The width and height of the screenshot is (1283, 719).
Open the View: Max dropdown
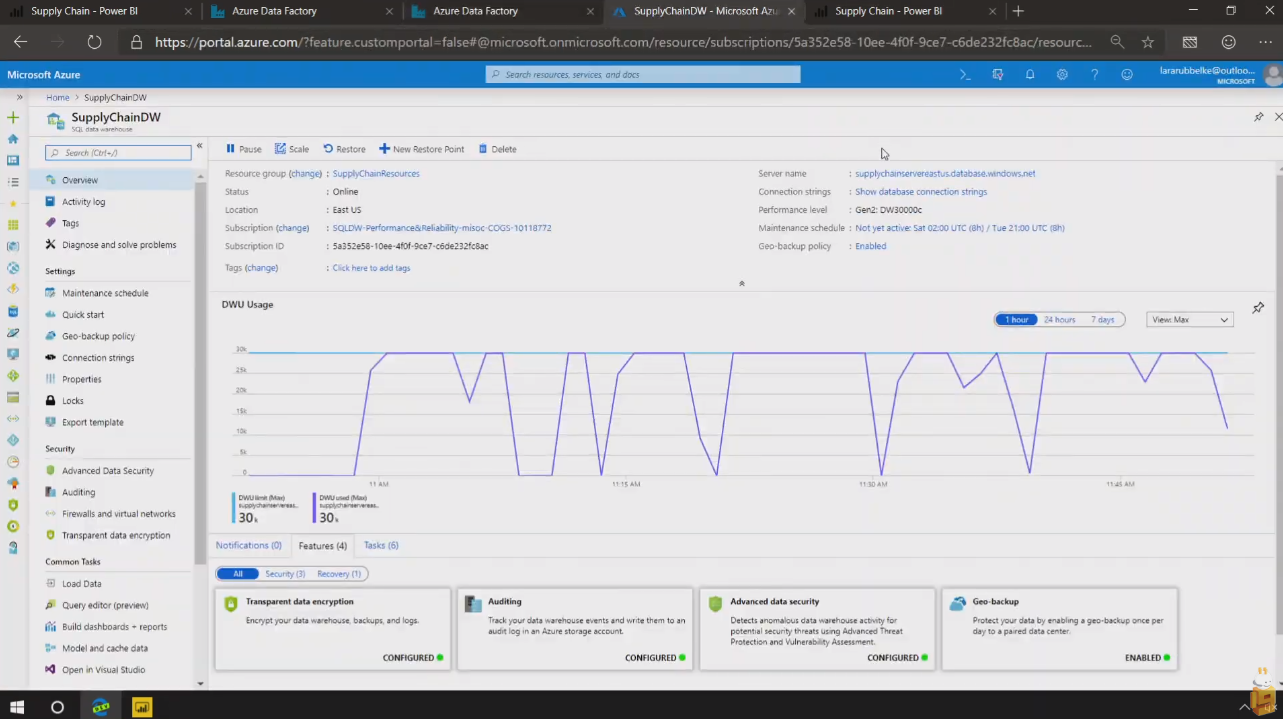click(x=1189, y=320)
